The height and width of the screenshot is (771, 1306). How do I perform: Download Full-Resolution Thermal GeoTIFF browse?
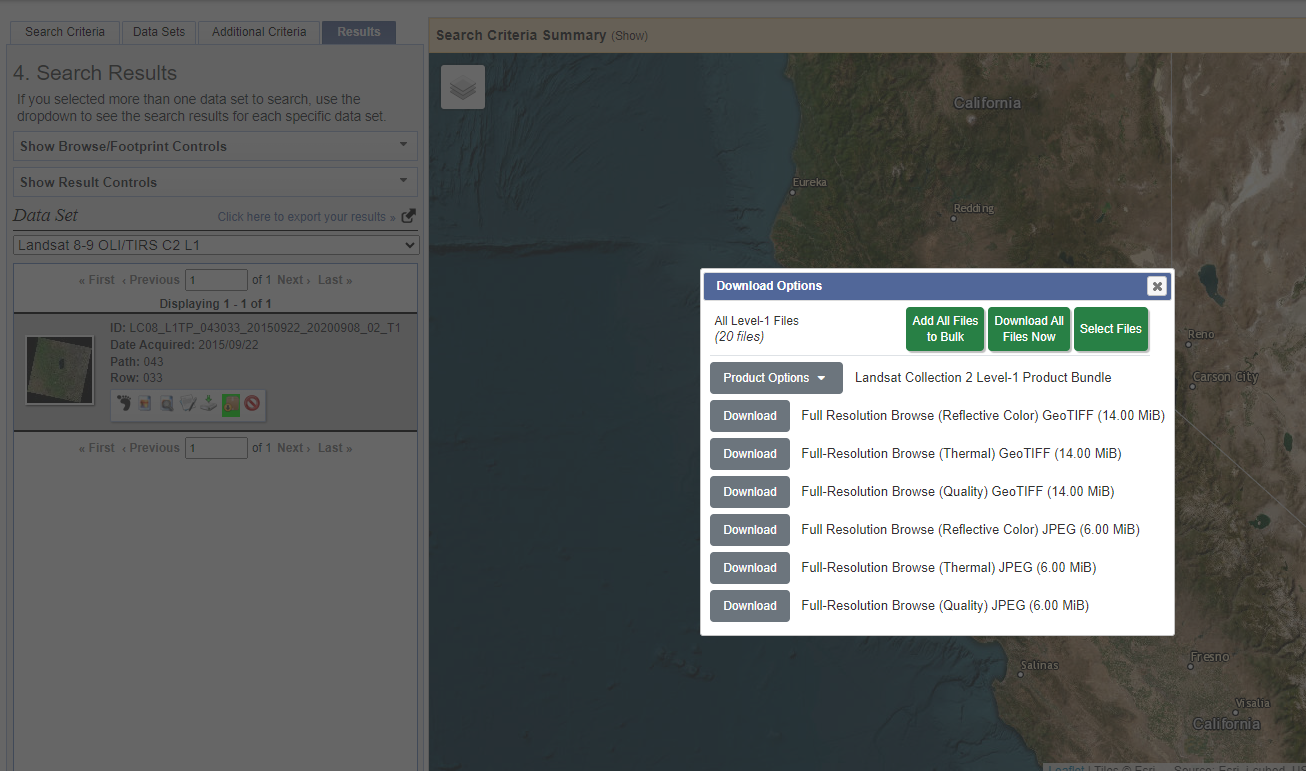pos(750,454)
